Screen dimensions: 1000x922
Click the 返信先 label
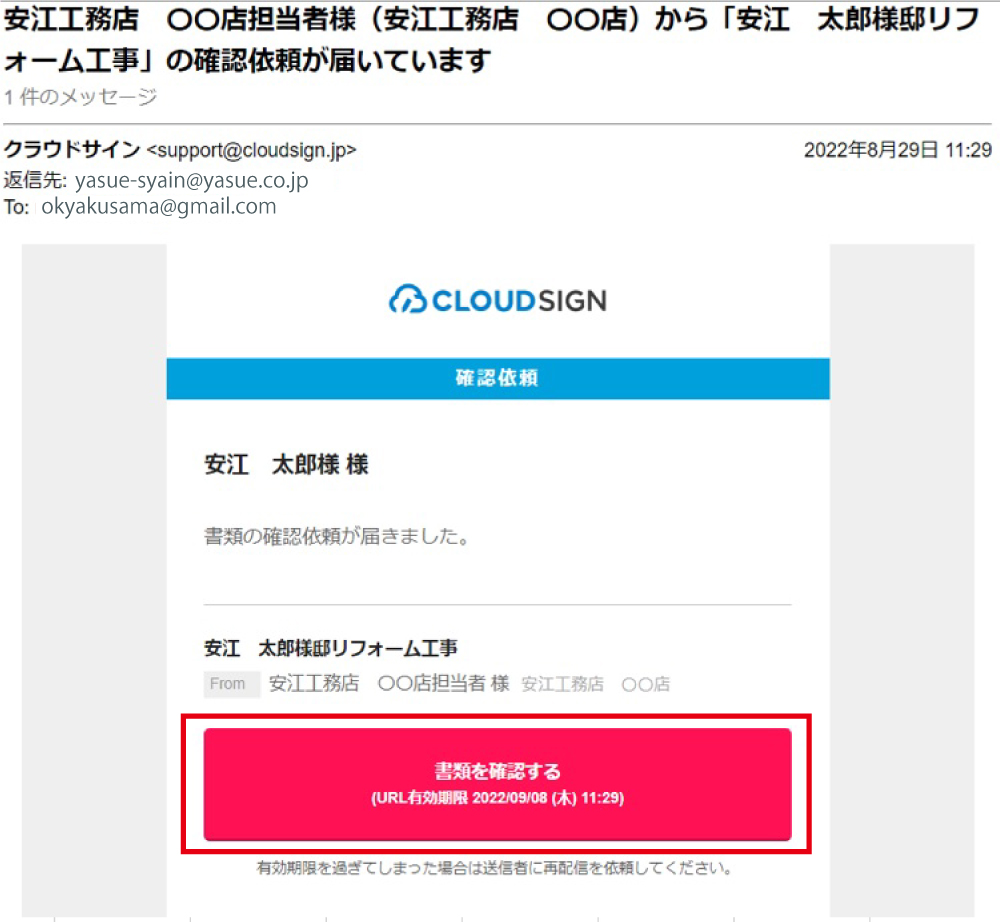(x=34, y=180)
